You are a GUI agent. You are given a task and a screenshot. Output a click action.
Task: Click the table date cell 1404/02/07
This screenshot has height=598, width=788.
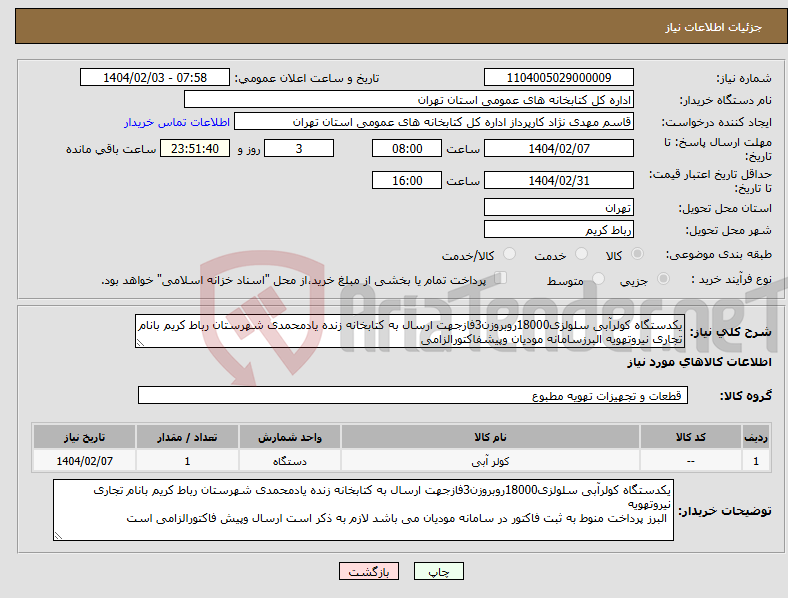[84, 461]
